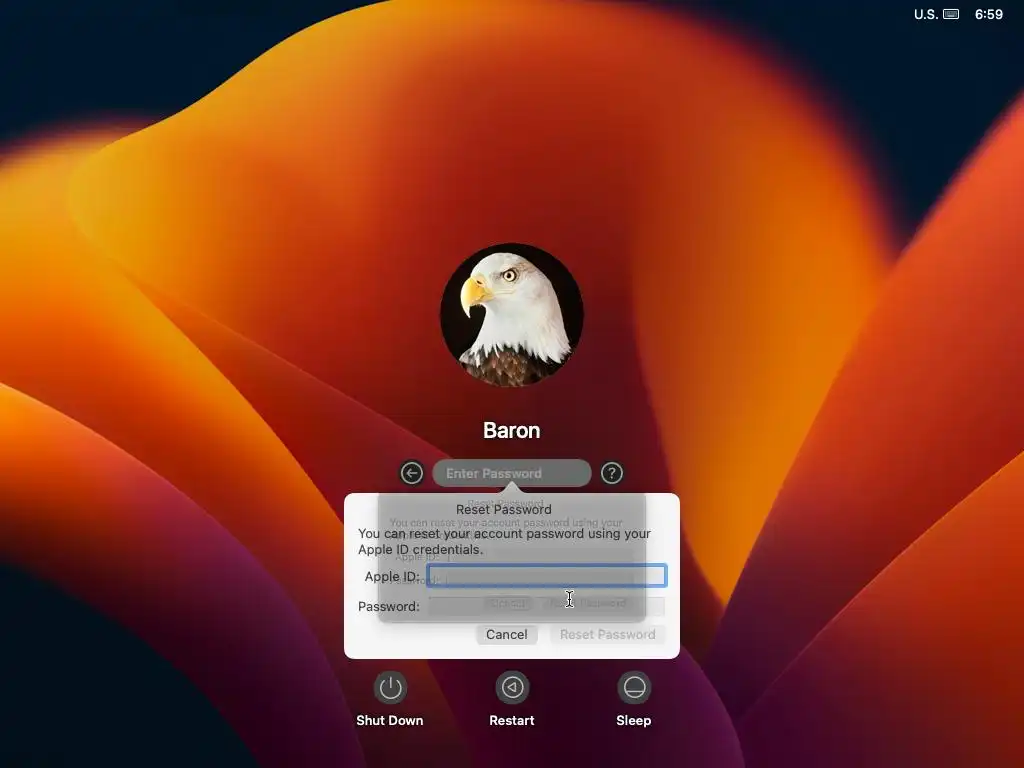Click the question mark help icon
1024x768 pixels.
tap(612, 473)
